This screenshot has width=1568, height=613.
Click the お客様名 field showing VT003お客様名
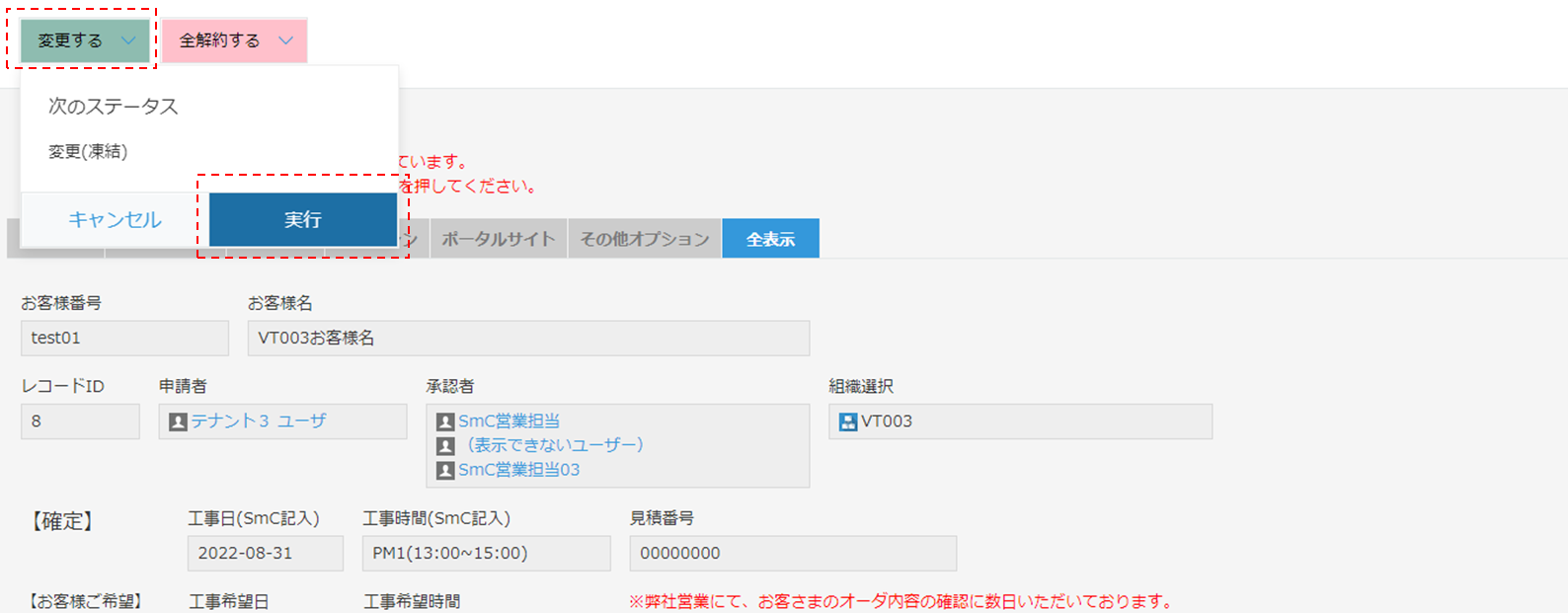(x=528, y=338)
